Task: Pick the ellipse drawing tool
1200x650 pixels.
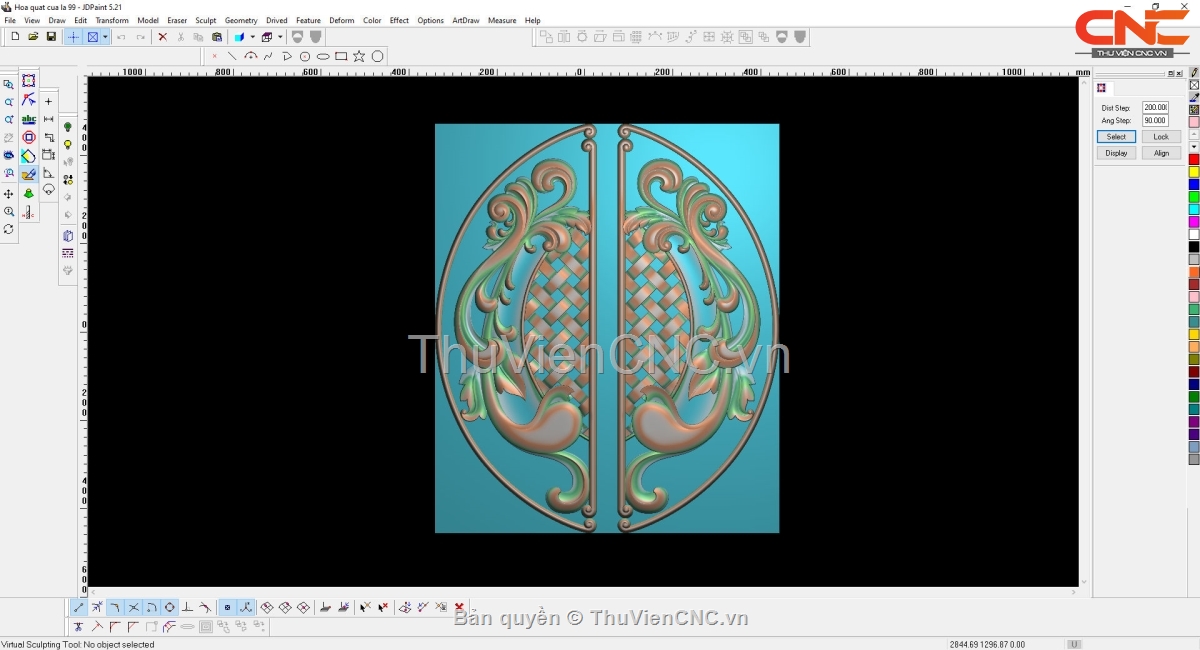Action: tap(323, 57)
